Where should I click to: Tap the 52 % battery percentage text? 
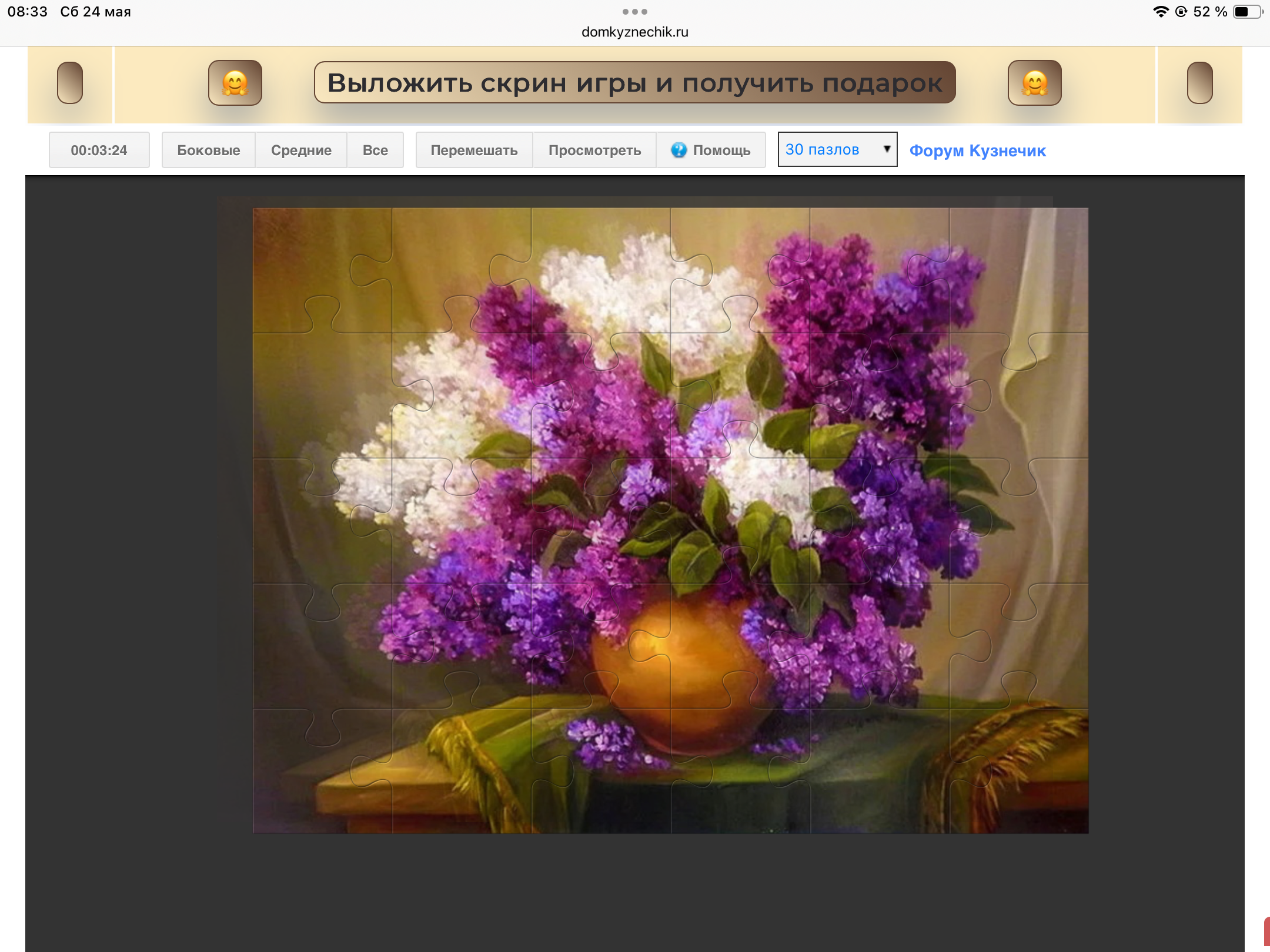click(x=1210, y=12)
